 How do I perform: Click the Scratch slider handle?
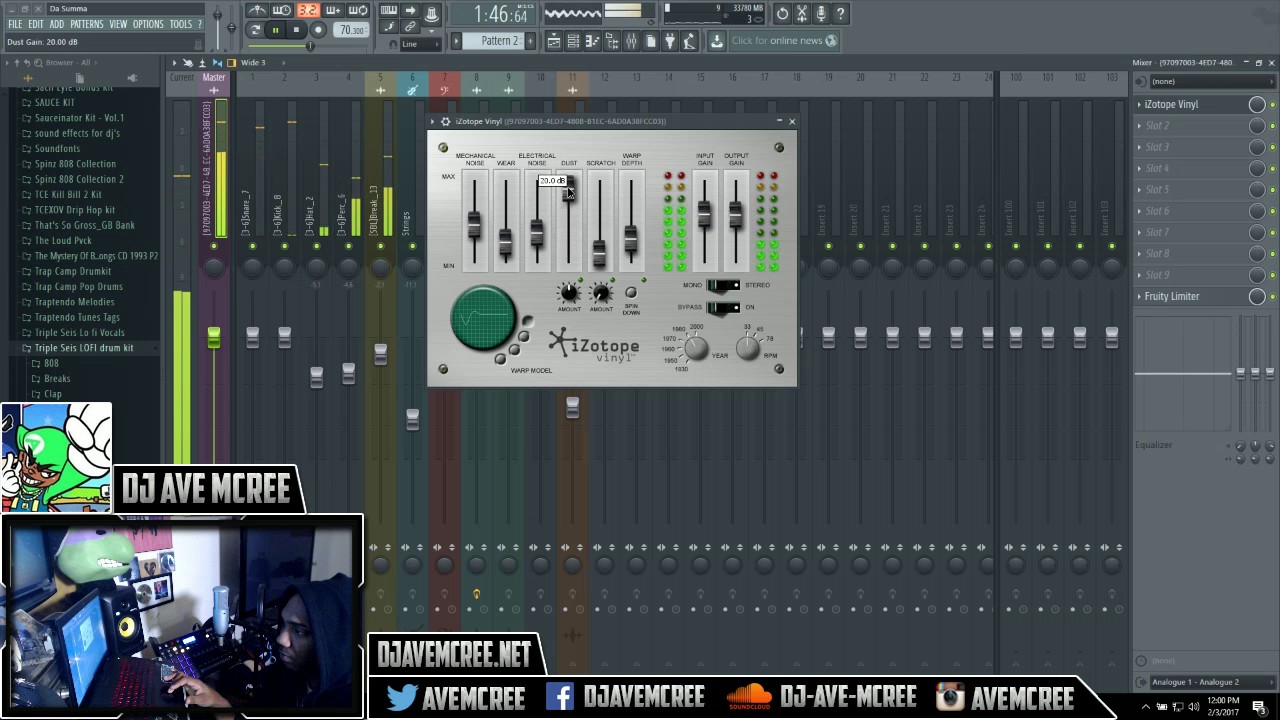599,253
